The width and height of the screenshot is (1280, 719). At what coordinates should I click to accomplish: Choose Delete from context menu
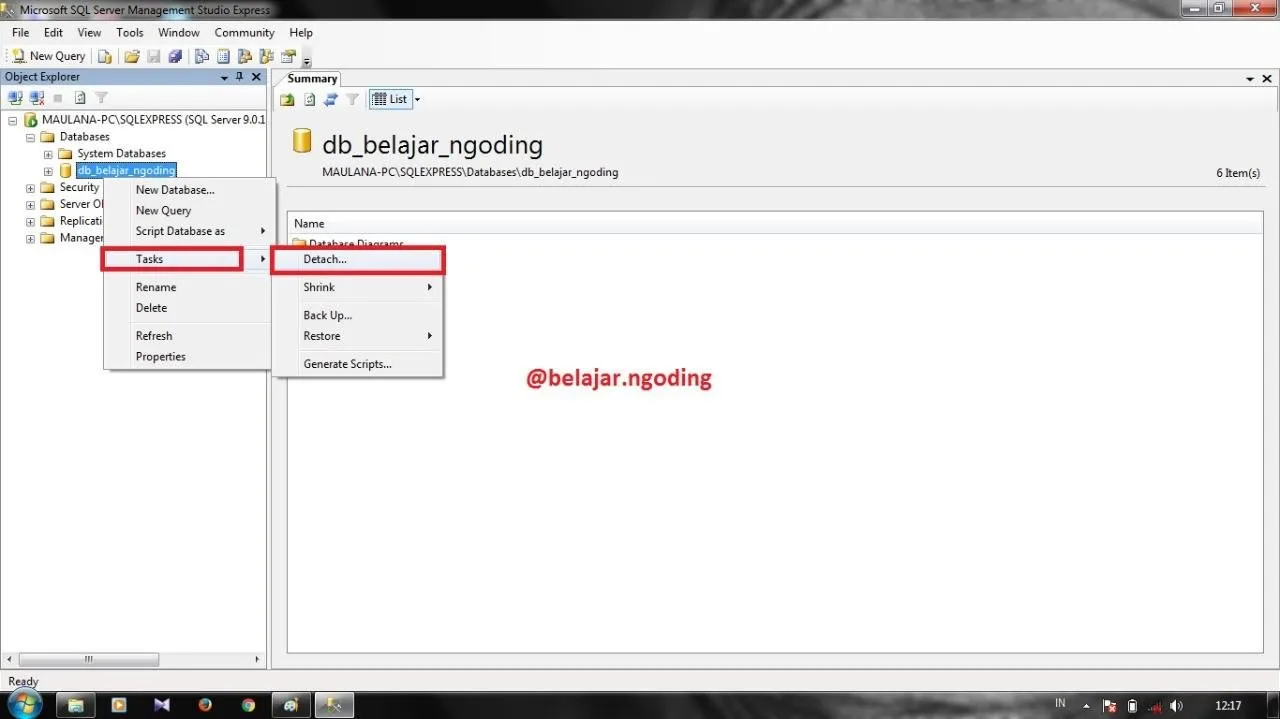pos(187,308)
